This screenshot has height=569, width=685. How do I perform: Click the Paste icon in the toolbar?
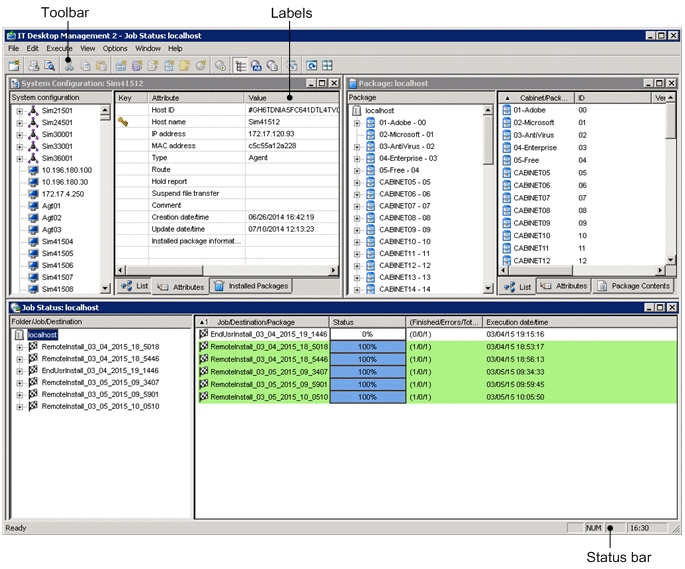[100, 65]
